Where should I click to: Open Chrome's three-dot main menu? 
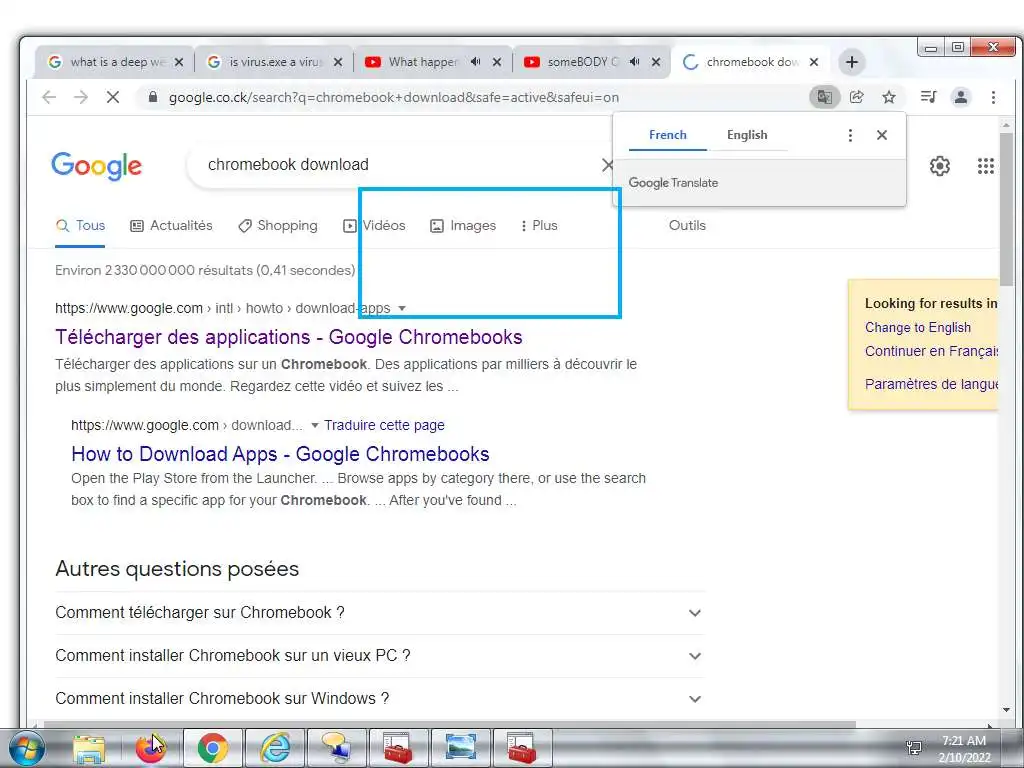click(x=993, y=97)
